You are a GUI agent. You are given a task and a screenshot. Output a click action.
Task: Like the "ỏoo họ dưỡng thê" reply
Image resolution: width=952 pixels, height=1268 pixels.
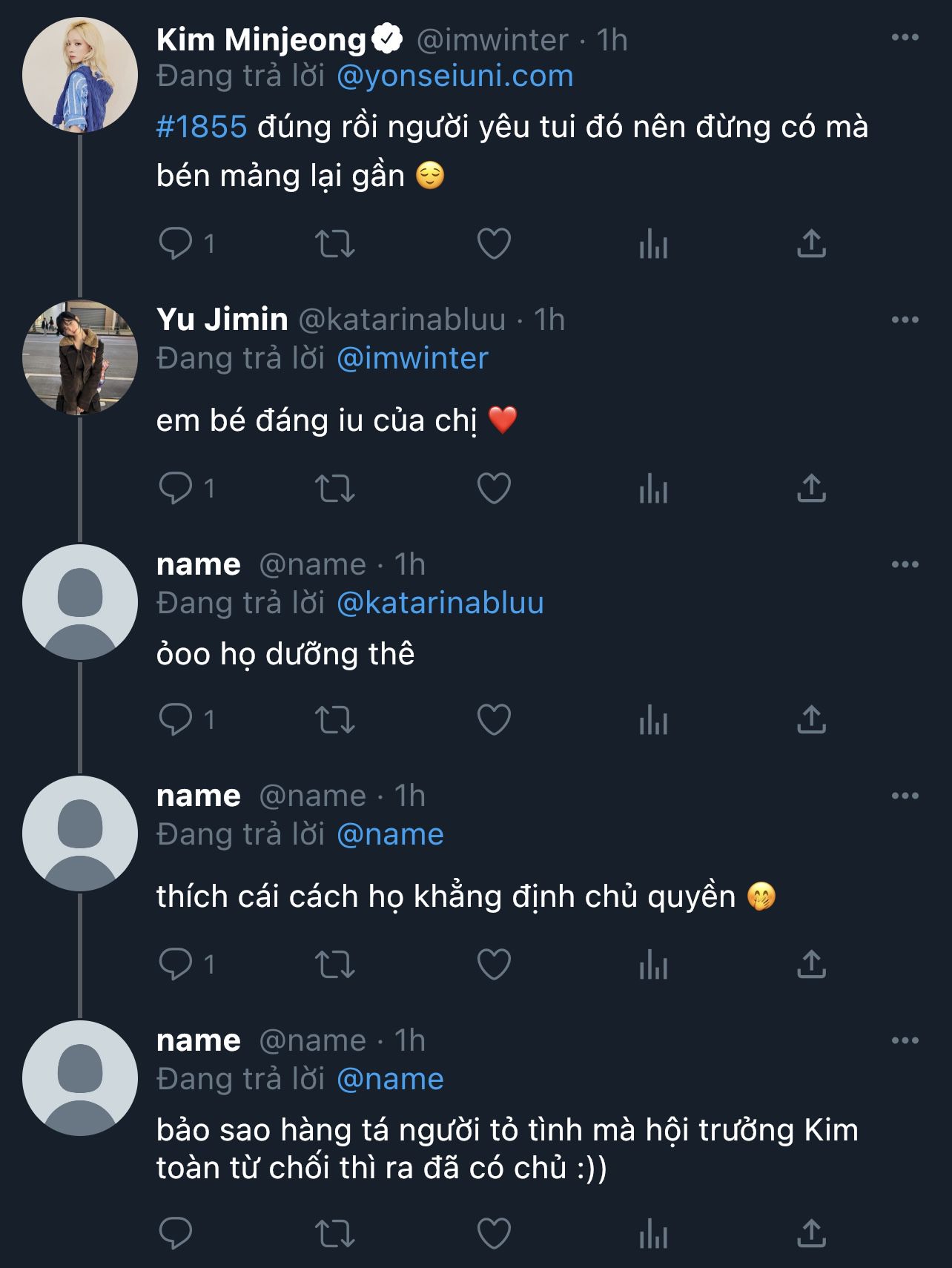pos(494,719)
